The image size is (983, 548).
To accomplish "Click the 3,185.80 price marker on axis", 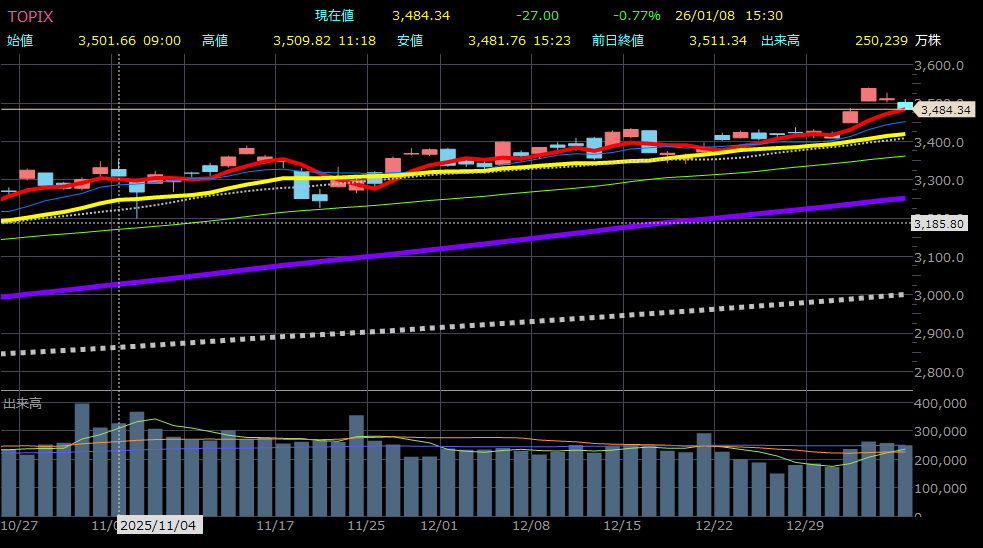I will (x=939, y=224).
